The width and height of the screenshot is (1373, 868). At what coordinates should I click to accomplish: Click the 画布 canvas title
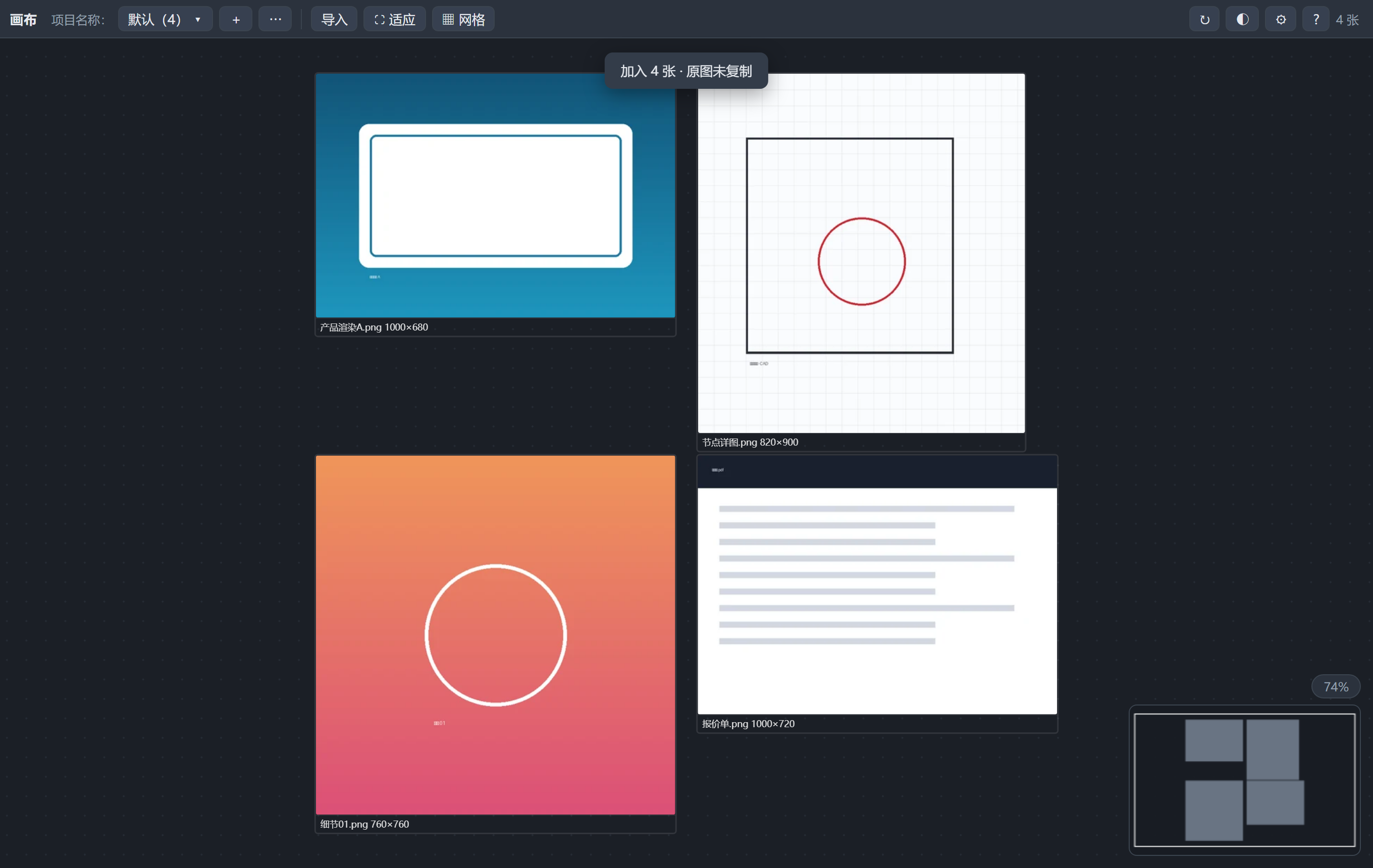point(23,20)
